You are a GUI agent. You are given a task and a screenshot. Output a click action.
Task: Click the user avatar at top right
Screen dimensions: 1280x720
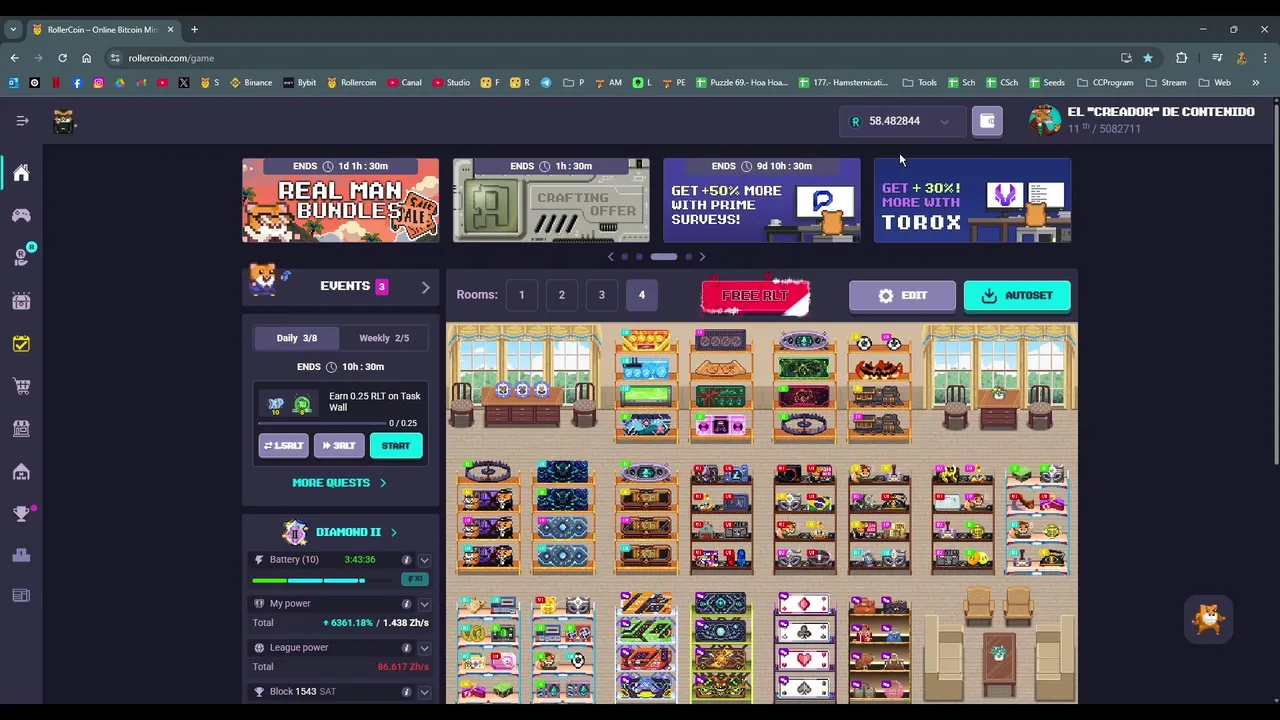(x=1045, y=120)
